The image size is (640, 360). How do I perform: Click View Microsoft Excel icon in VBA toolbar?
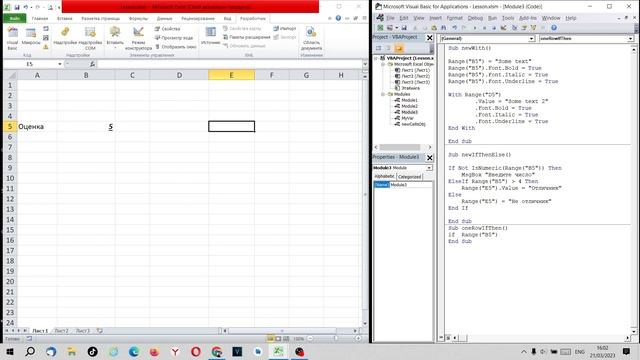pos(380,28)
